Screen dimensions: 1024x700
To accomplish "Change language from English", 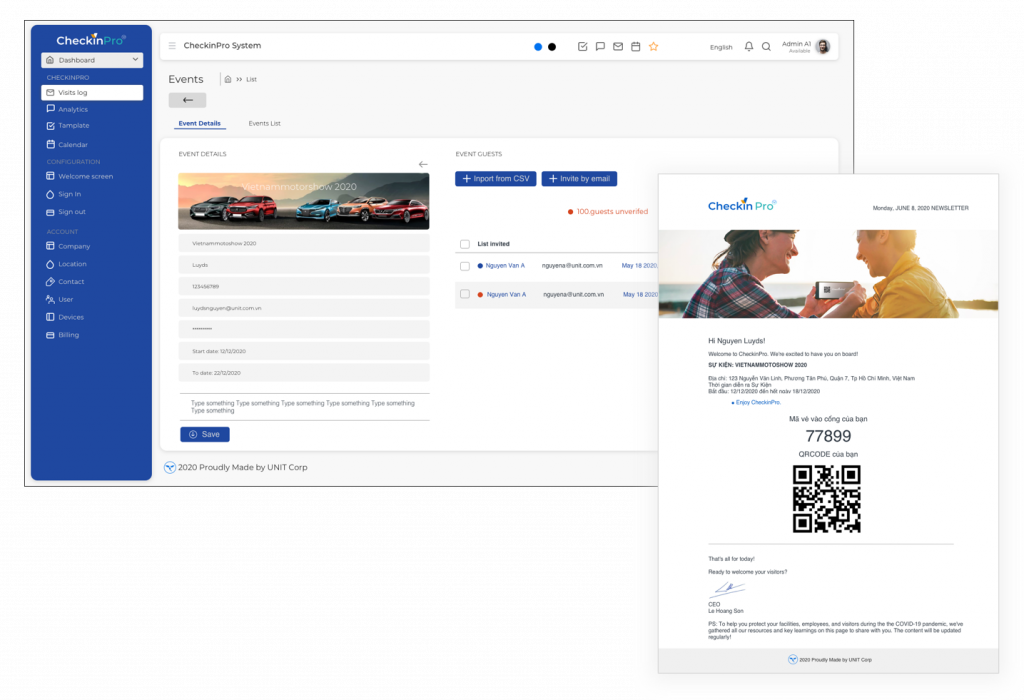I will (721, 47).
